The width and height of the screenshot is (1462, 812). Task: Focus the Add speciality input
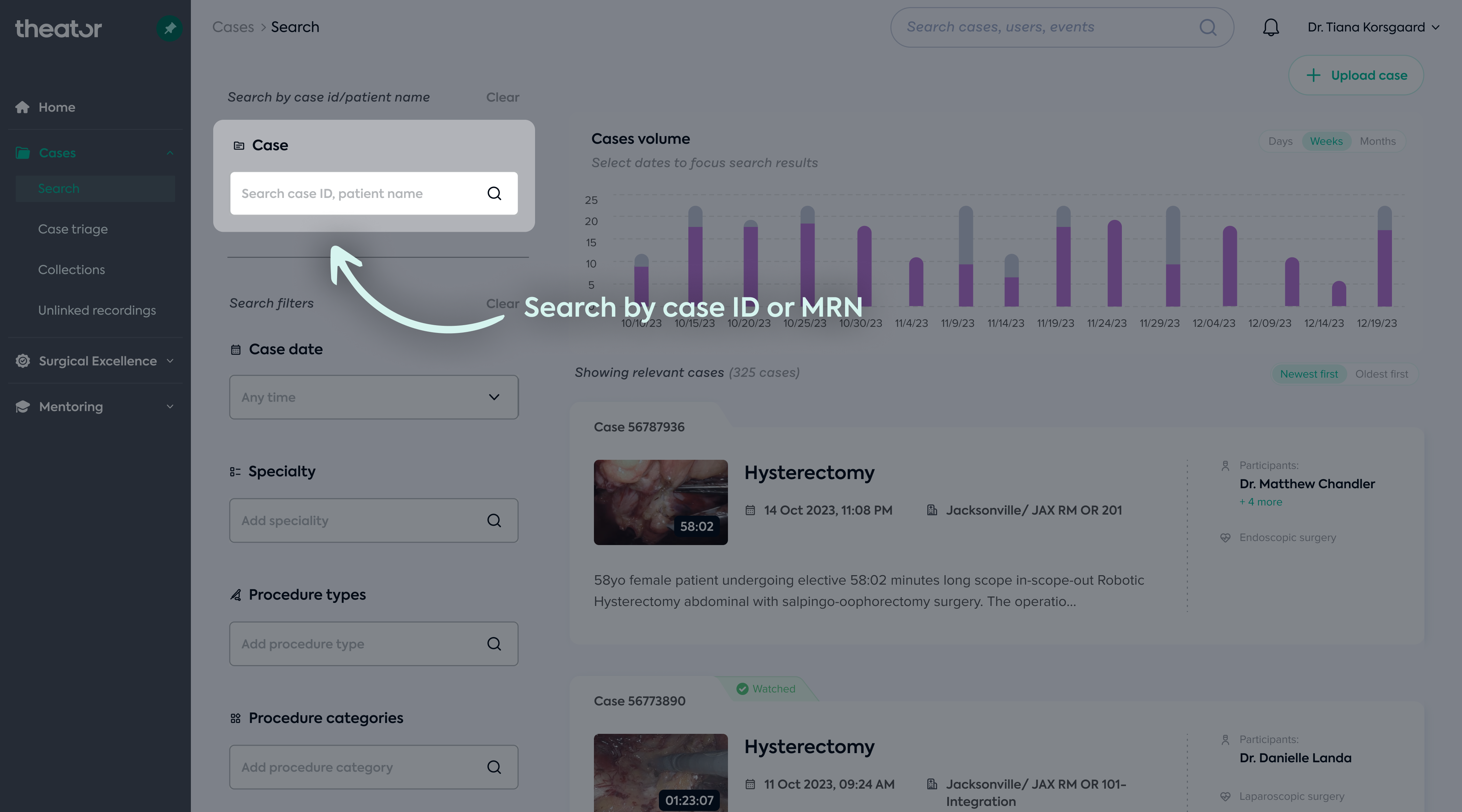pyautogui.click(x=373, y=520)
